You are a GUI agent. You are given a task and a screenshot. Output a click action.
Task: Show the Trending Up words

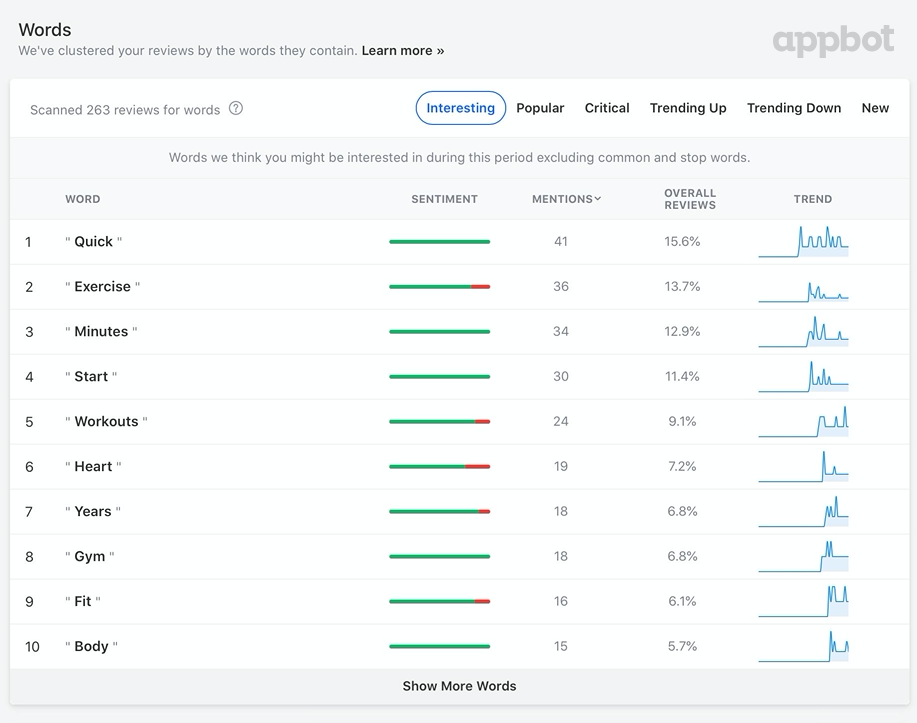688,108
